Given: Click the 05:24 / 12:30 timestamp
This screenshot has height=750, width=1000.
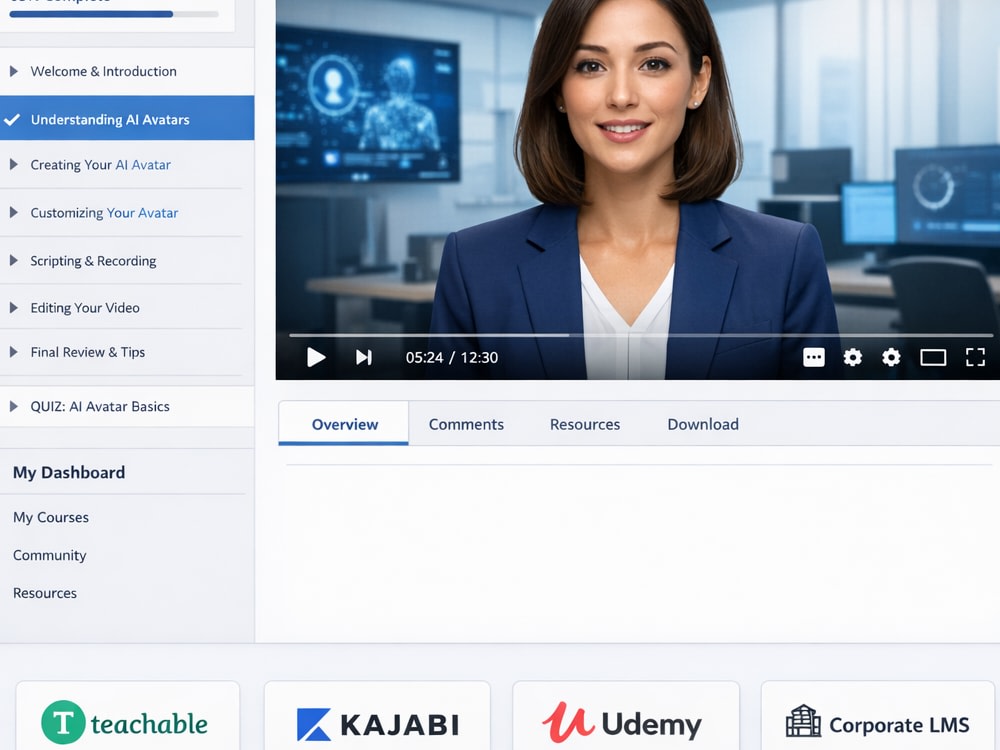Looking at the screenshot, I should [x=452, y=357].
